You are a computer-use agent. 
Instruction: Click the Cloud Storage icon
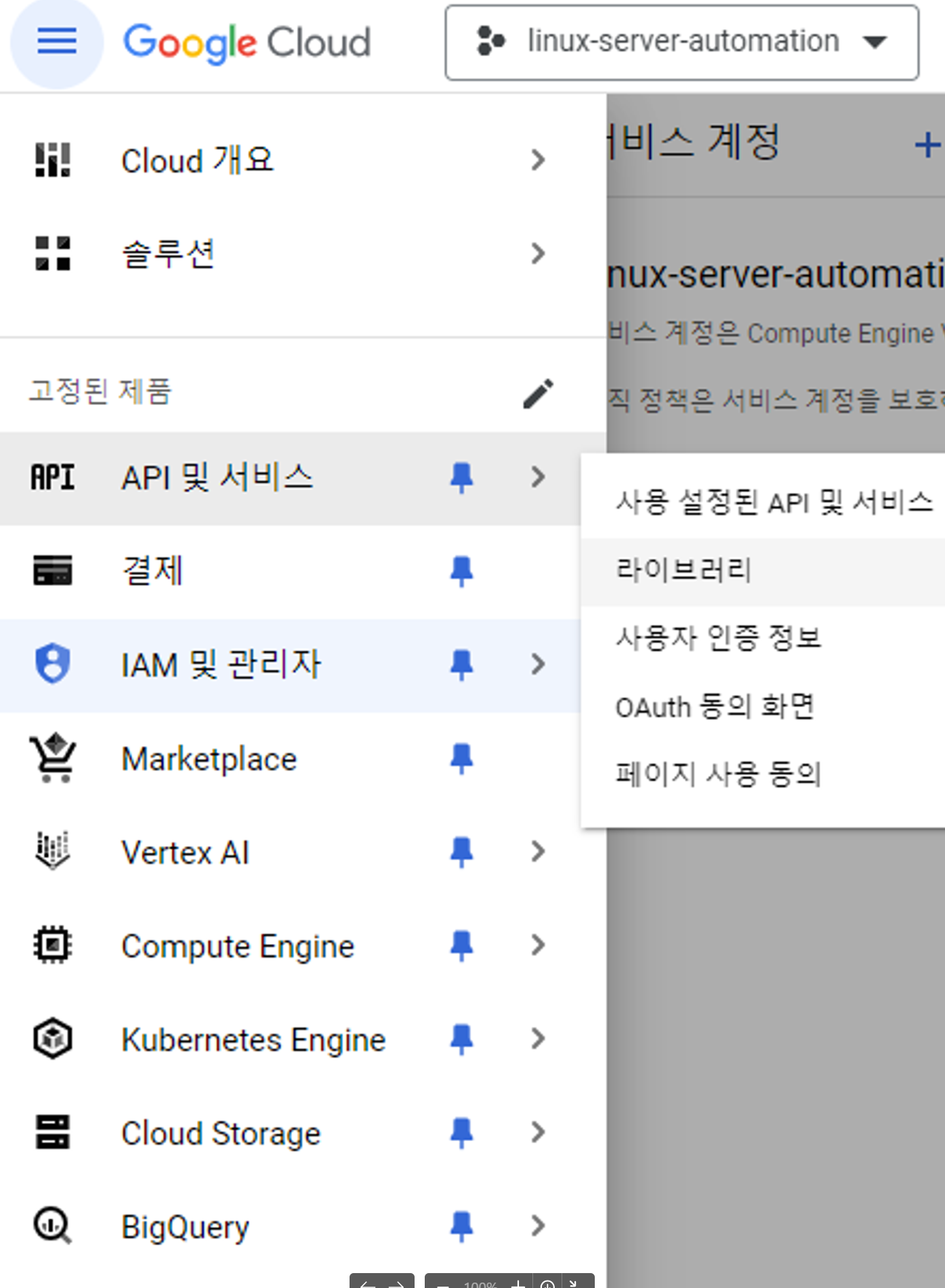53,1132
